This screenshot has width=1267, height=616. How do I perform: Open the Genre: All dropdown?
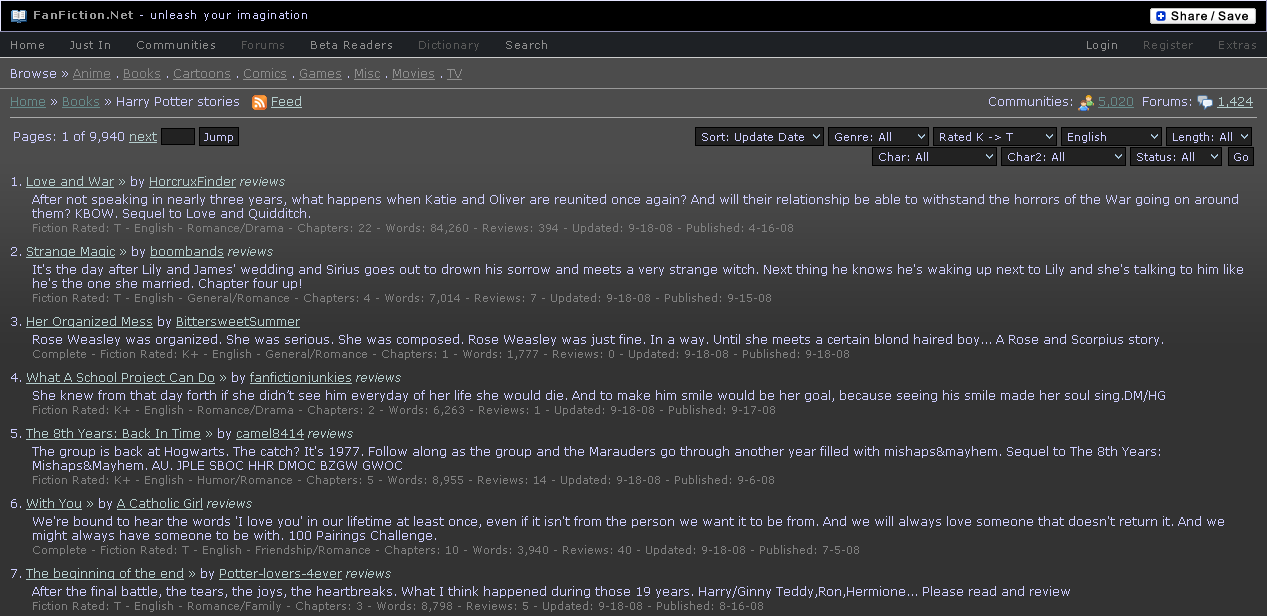point(878,137)
